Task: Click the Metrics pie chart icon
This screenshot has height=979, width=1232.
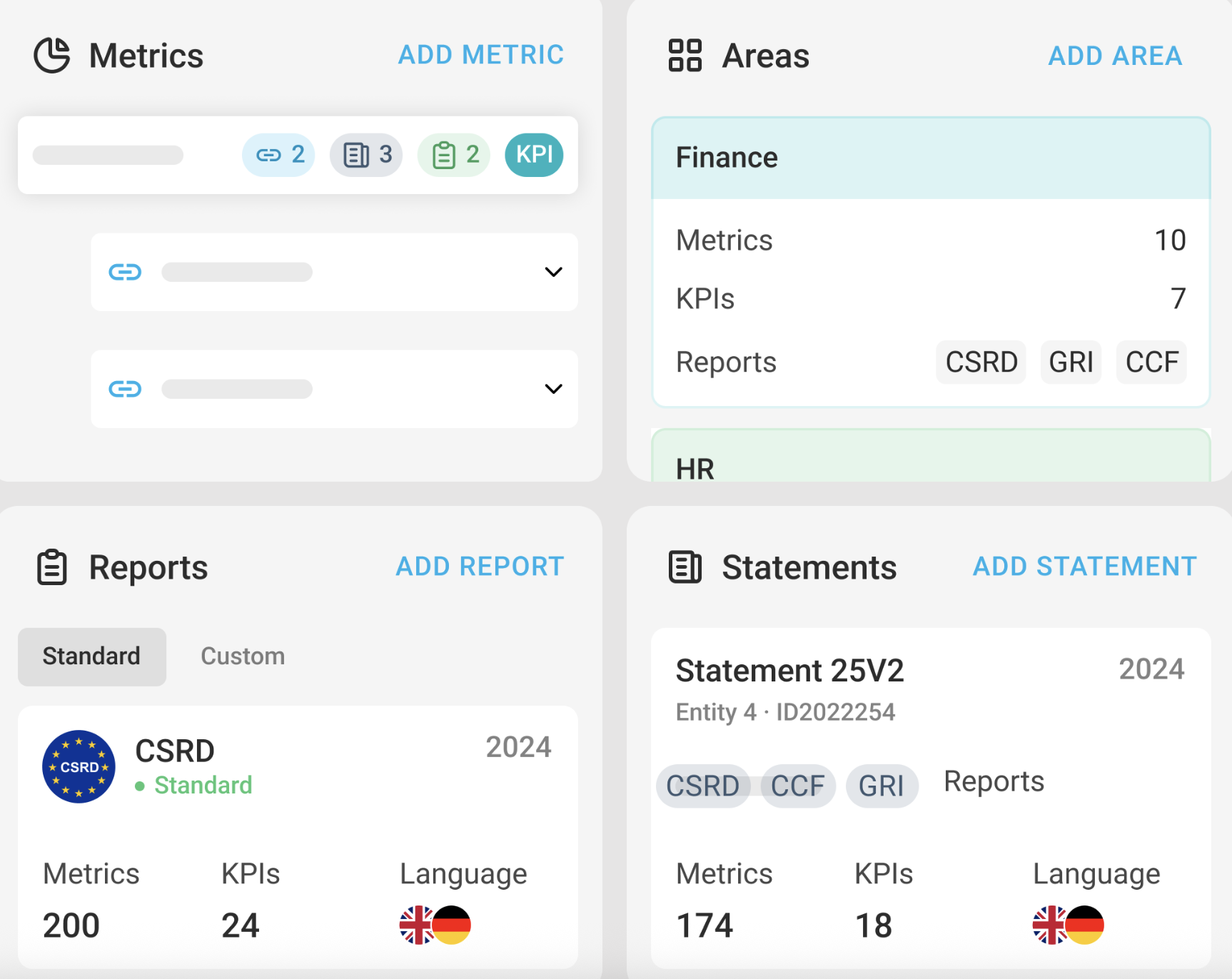Action: click(52, 56)
